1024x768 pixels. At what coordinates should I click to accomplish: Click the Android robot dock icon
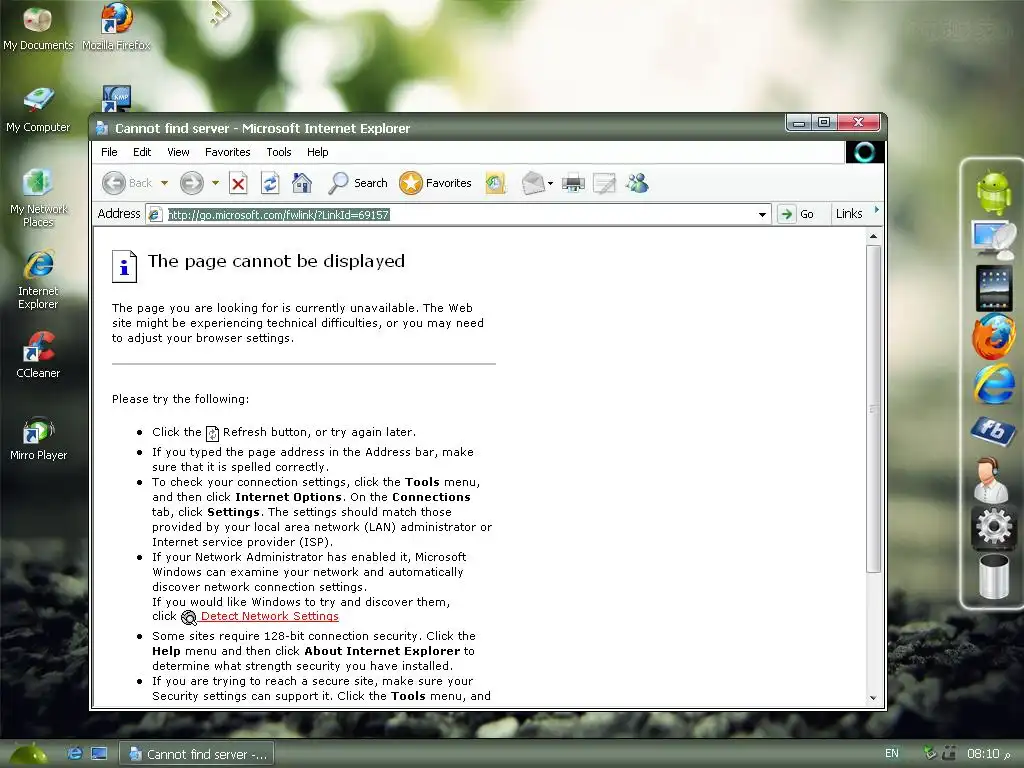[x=993, y=193]
